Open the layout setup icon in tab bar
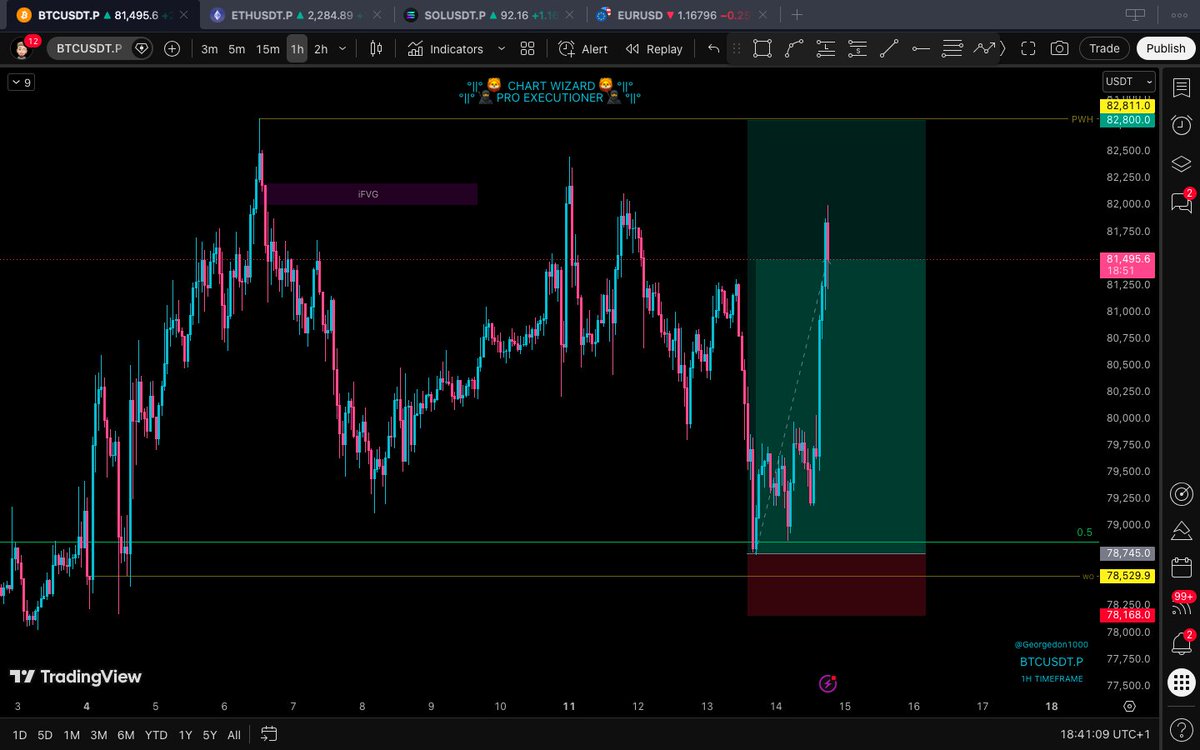The width and height of the screenshot is (1200, 750). click(1135, 15)
